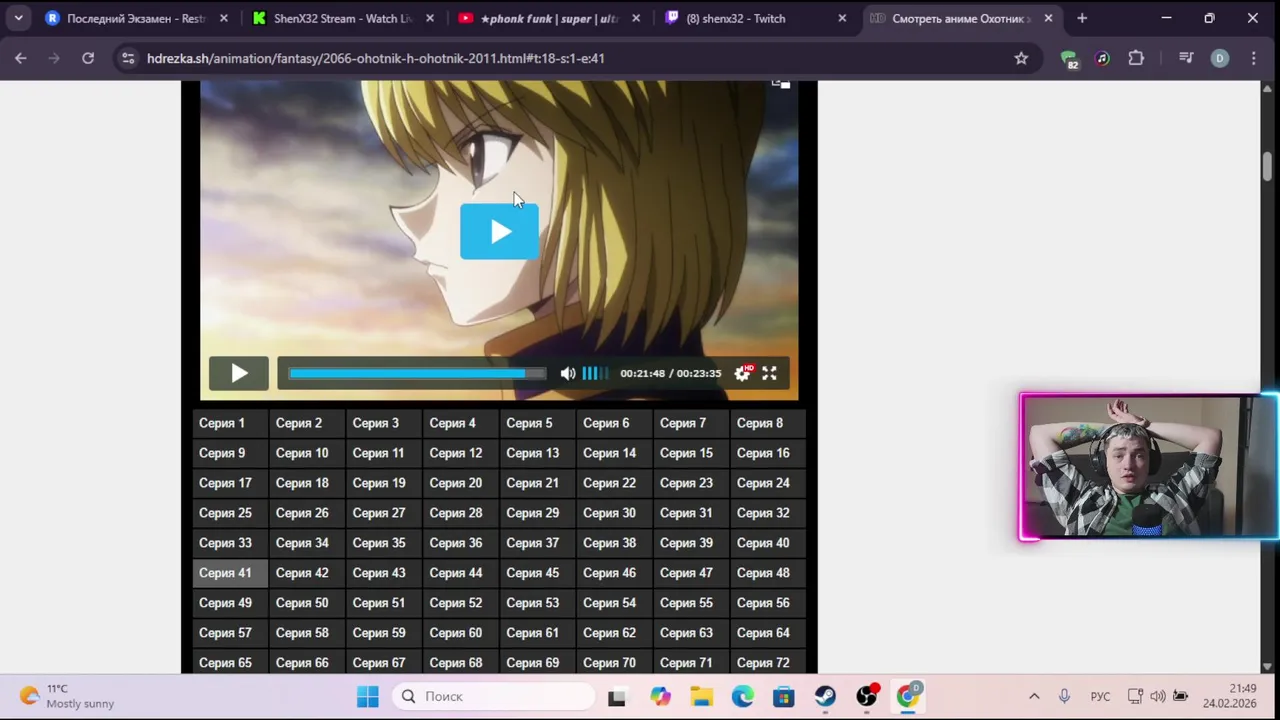The width and height of the screenshot is (1280, 720).
Task: Open Steam from the taskbar
Action: point(825,696)
